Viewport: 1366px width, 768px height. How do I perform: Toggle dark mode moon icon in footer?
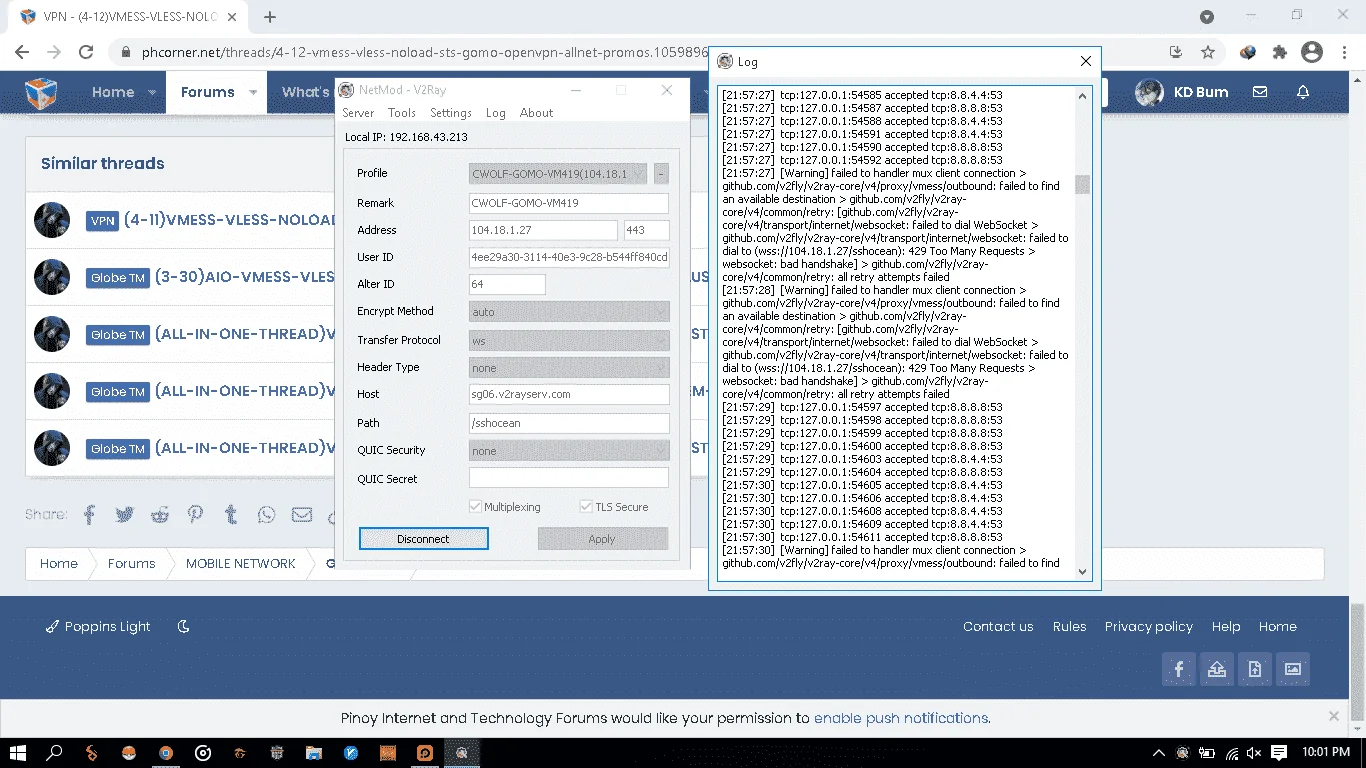point(183,627)
